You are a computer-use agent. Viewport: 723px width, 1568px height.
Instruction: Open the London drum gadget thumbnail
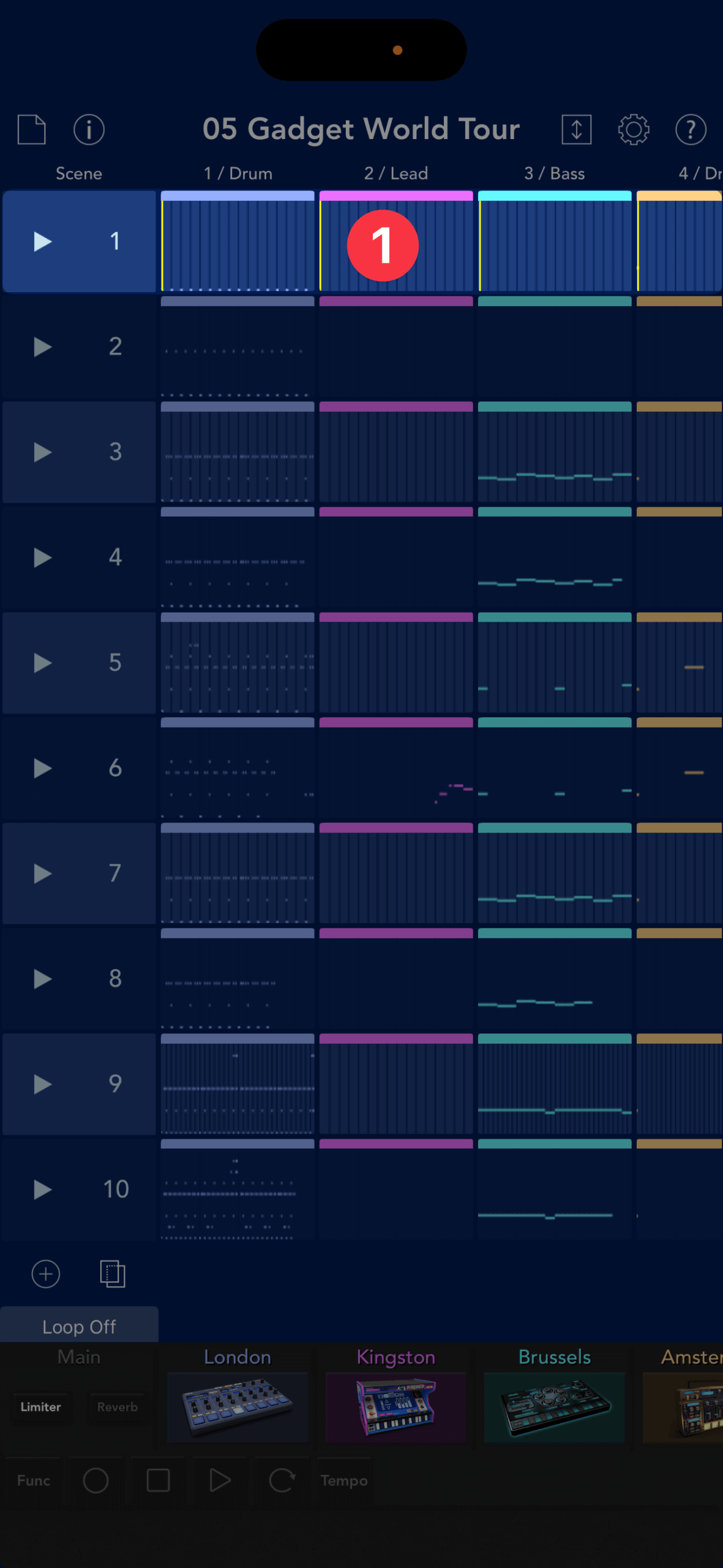238,1406
